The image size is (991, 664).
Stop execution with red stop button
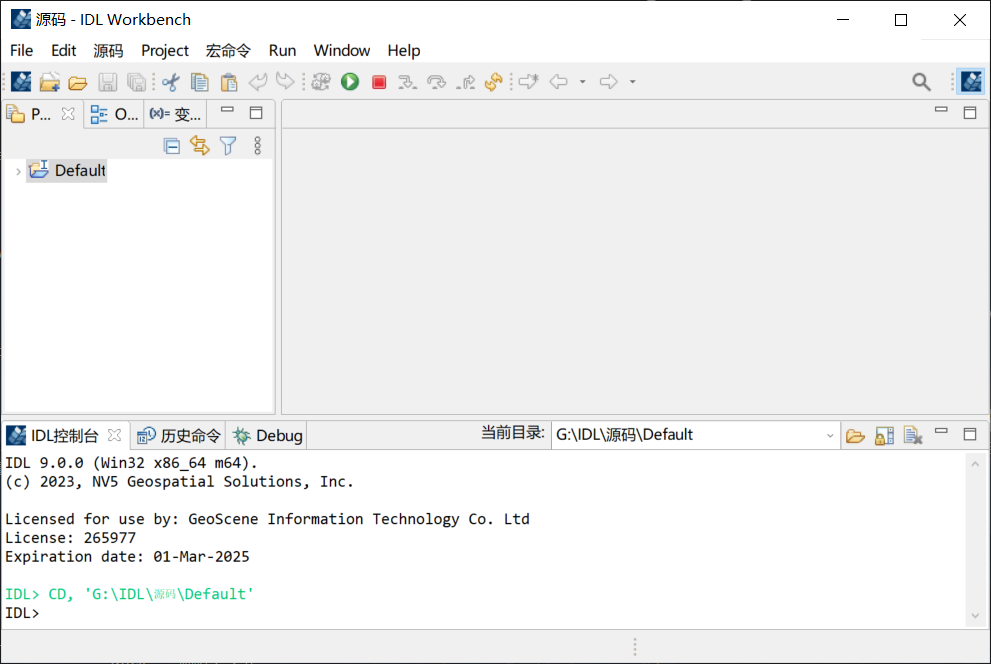(379, 82)
